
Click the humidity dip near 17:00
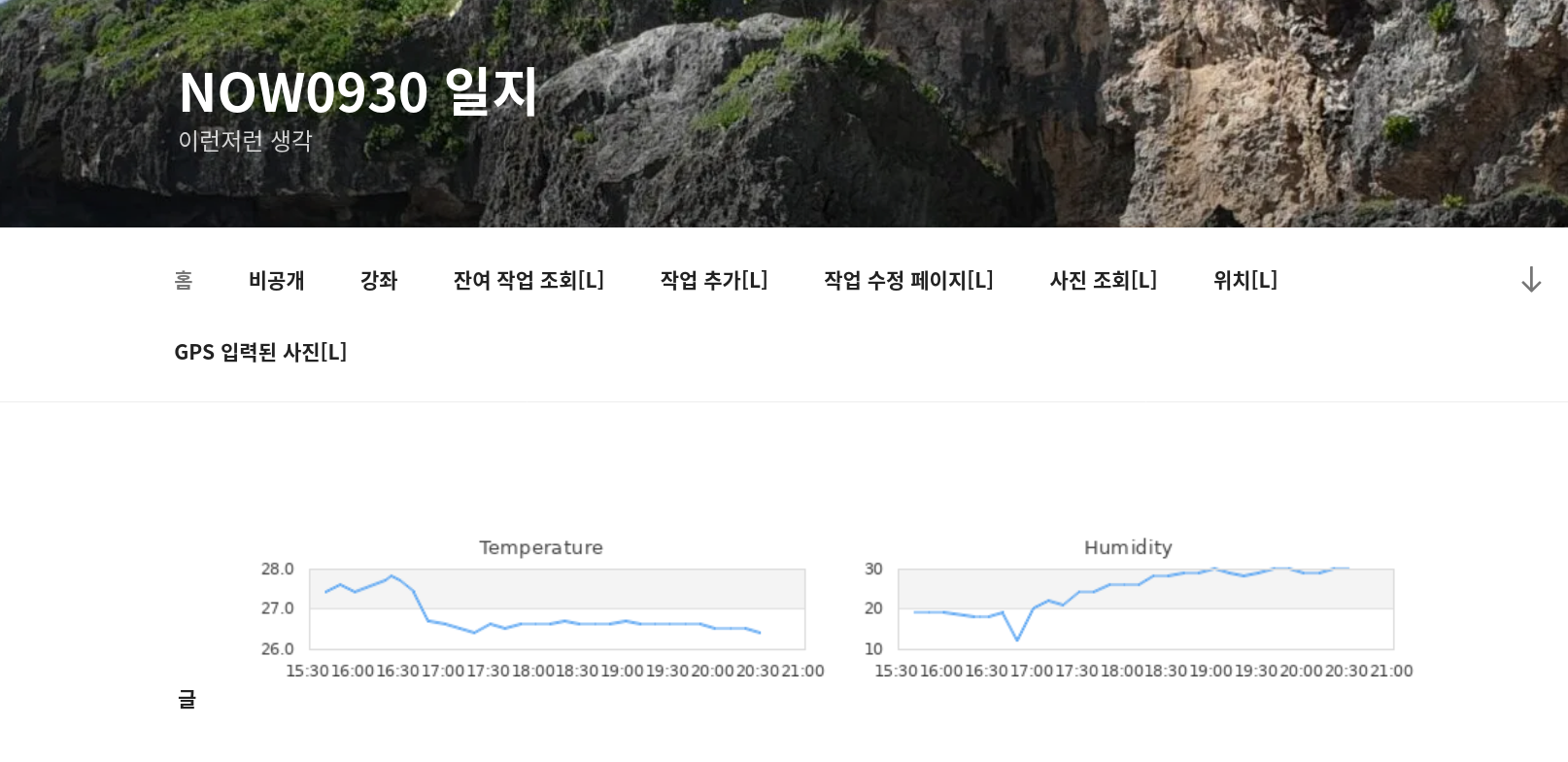pyautogui.click(x=1017, y=639)
